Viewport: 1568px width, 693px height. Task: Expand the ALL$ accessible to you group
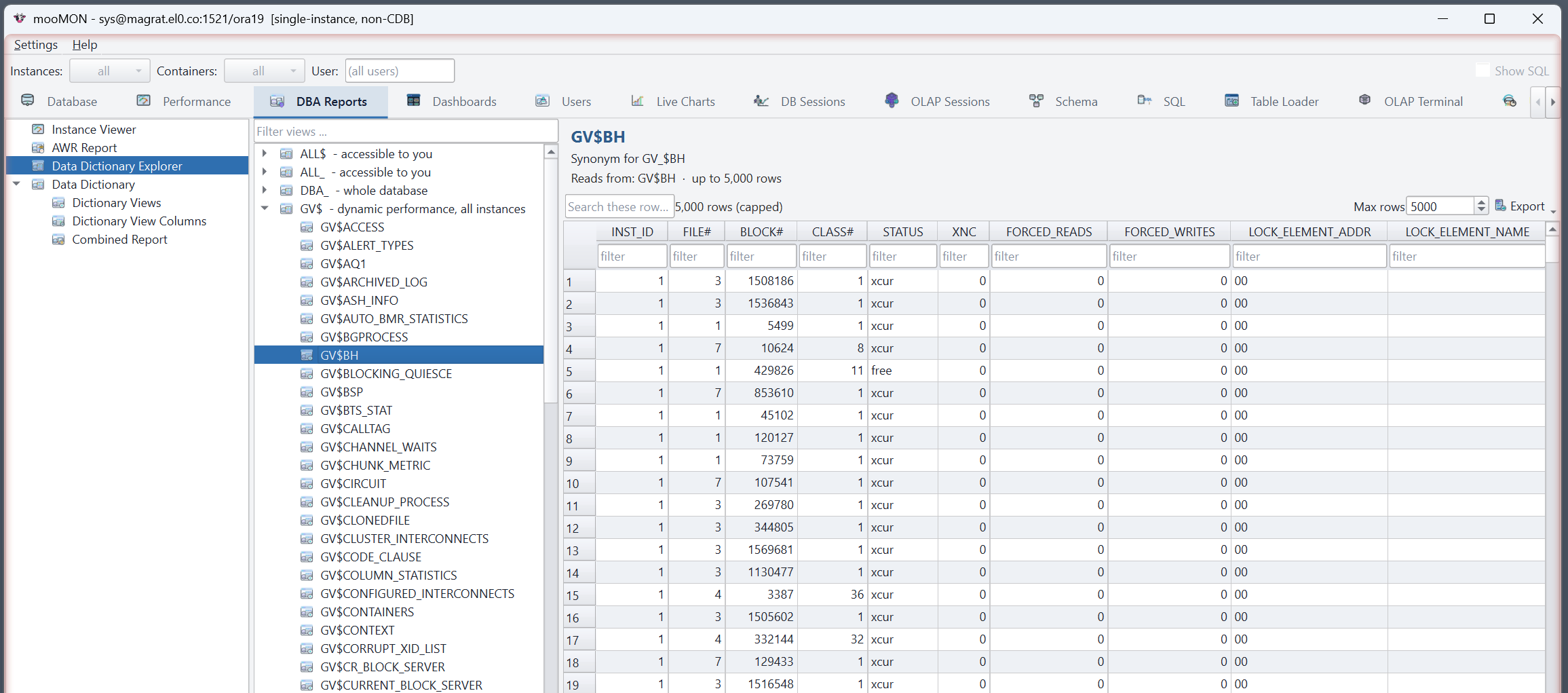[x=265, y=153]
